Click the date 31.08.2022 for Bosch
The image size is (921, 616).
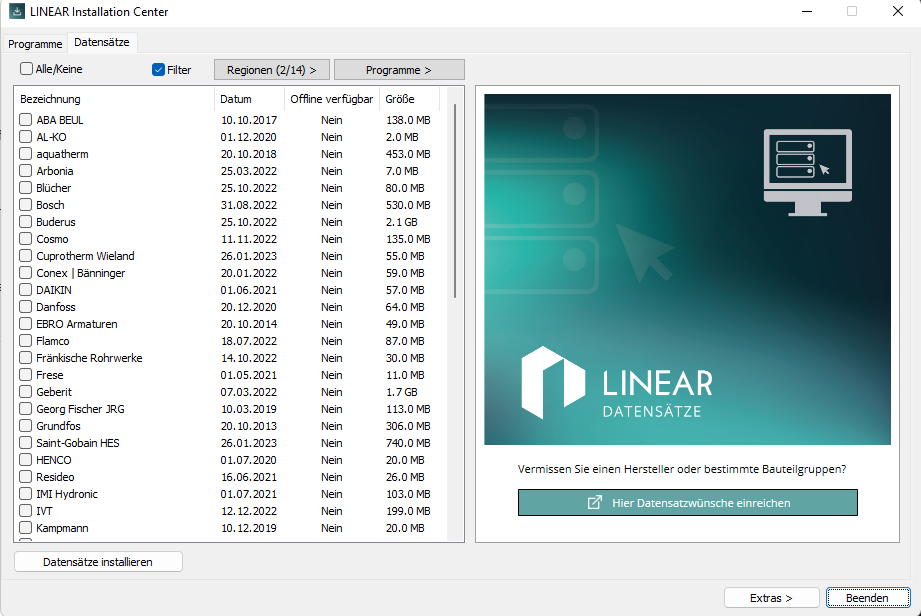(249, 205)
